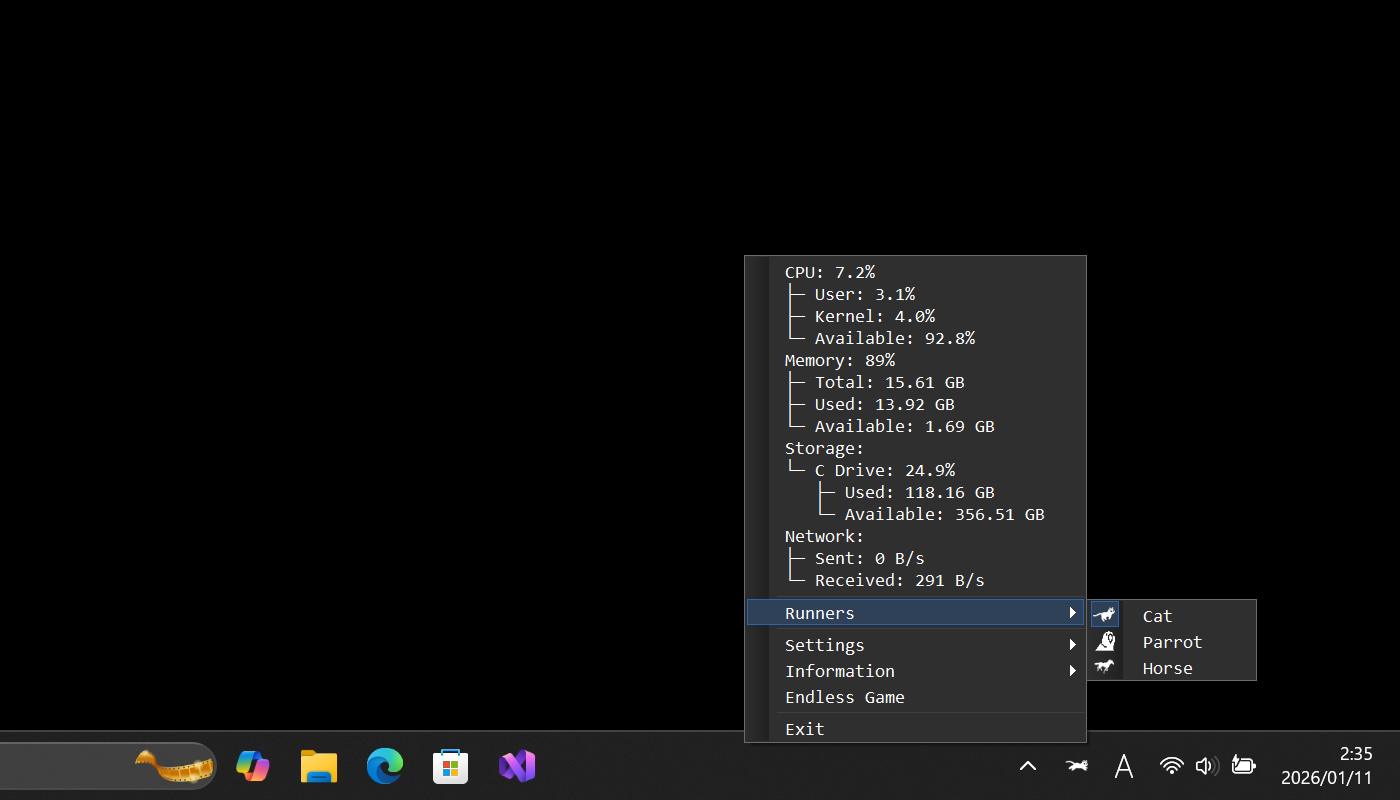Switch the runner to Parrot
This screenshot has width=1400, height=800.
[x=1171, y=641]
